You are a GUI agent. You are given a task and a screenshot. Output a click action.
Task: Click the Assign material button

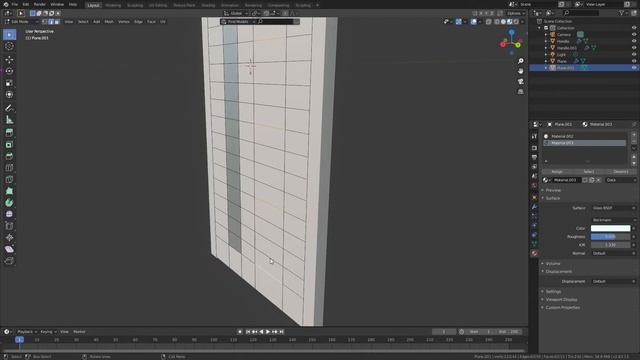click(x=557, y=172)
